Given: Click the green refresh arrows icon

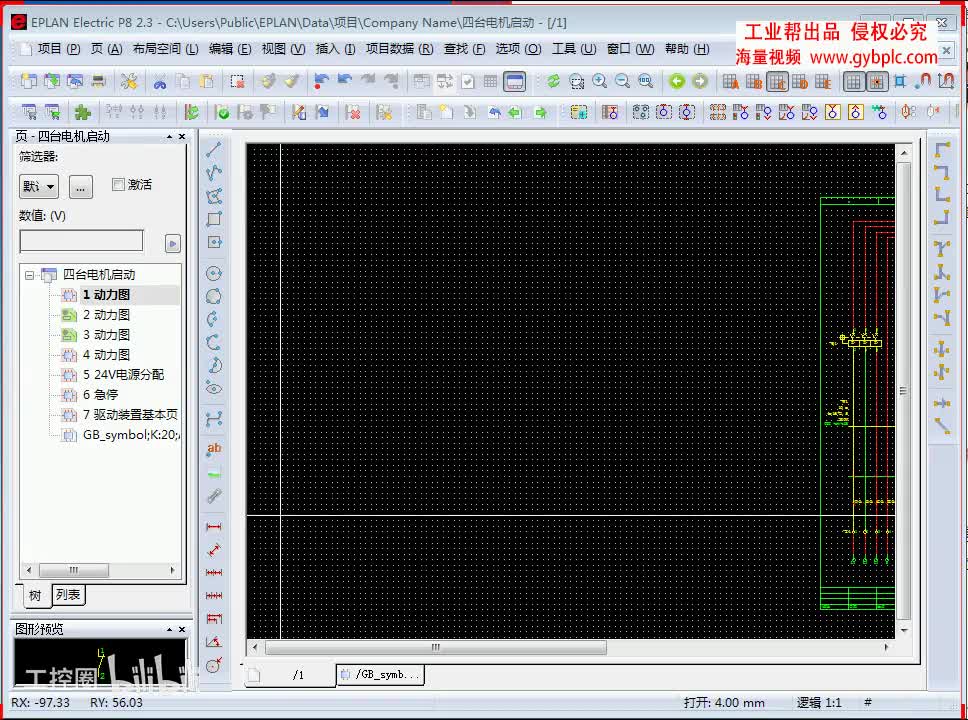Looking at the screenshot, I should pos(553,81).
